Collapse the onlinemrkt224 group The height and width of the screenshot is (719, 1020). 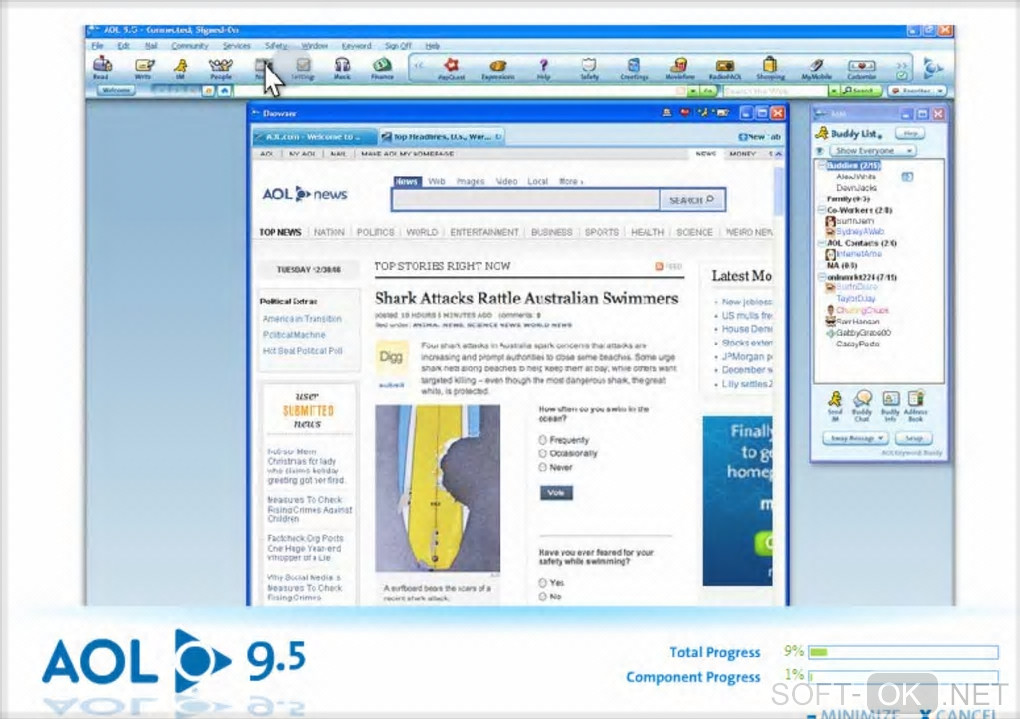(822, 277)
